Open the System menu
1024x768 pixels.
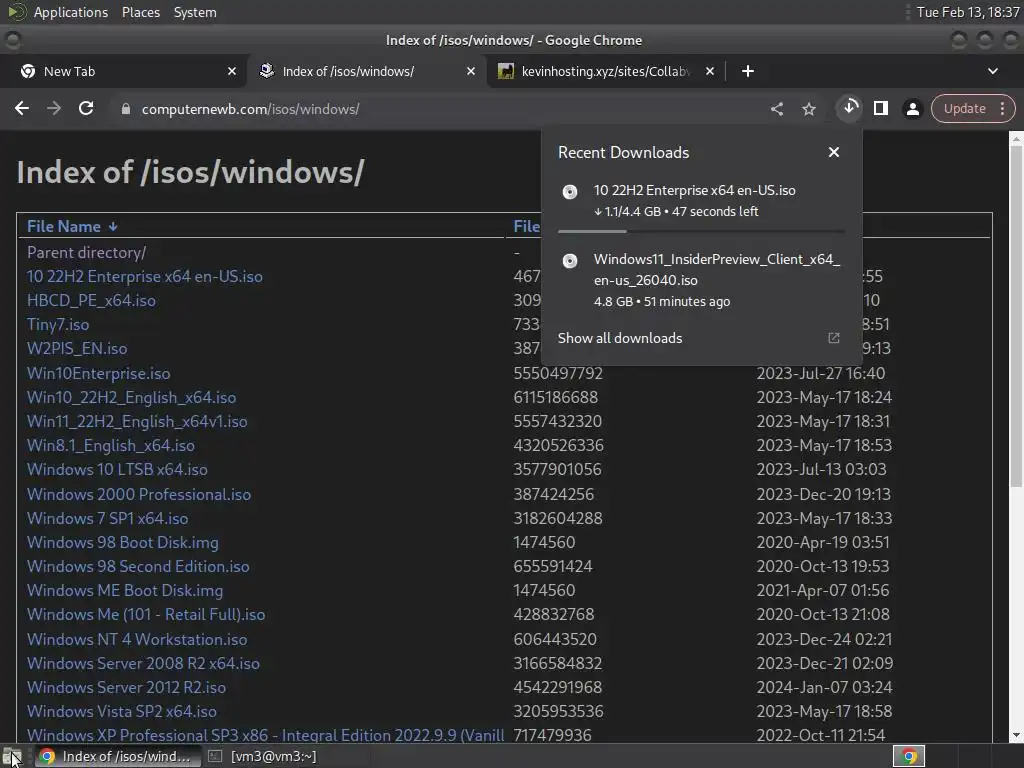195,12
